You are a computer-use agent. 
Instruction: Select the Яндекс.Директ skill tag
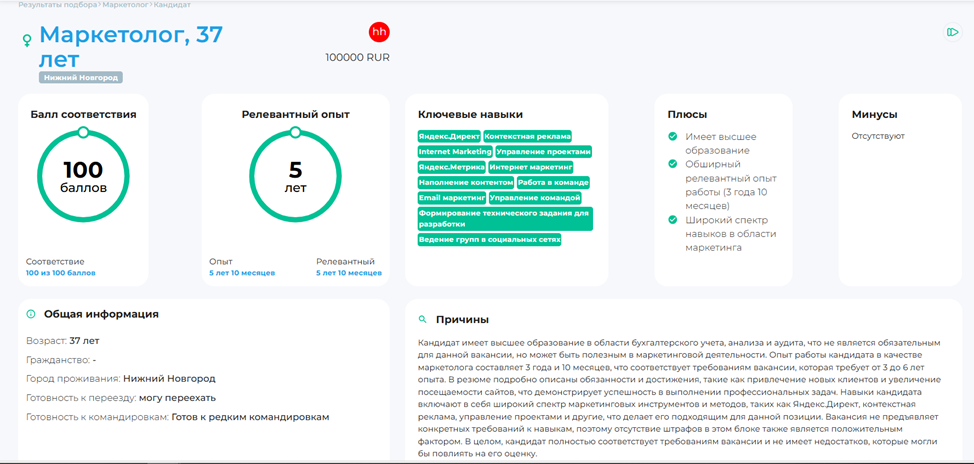449,136
